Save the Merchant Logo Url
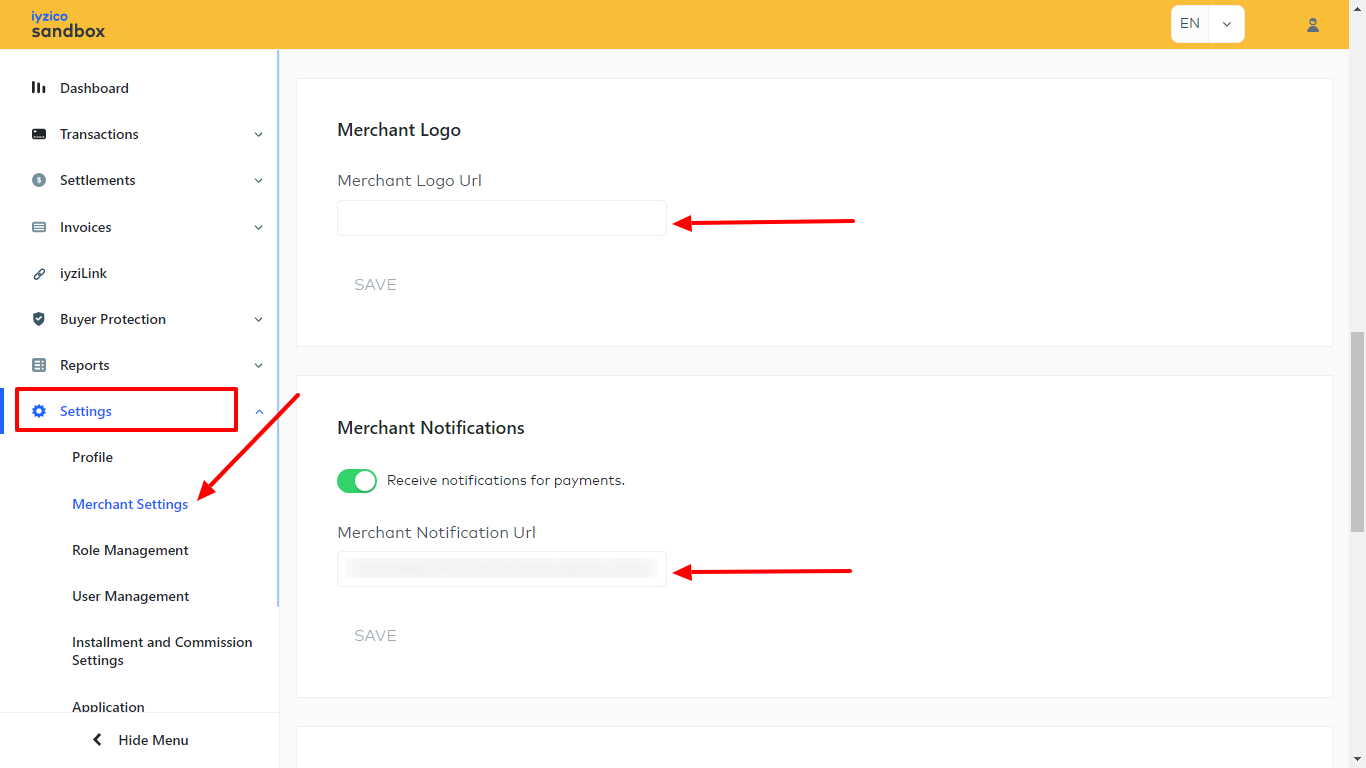The height and width of the screenshot is (768, 1366). (x=375, y=285)
